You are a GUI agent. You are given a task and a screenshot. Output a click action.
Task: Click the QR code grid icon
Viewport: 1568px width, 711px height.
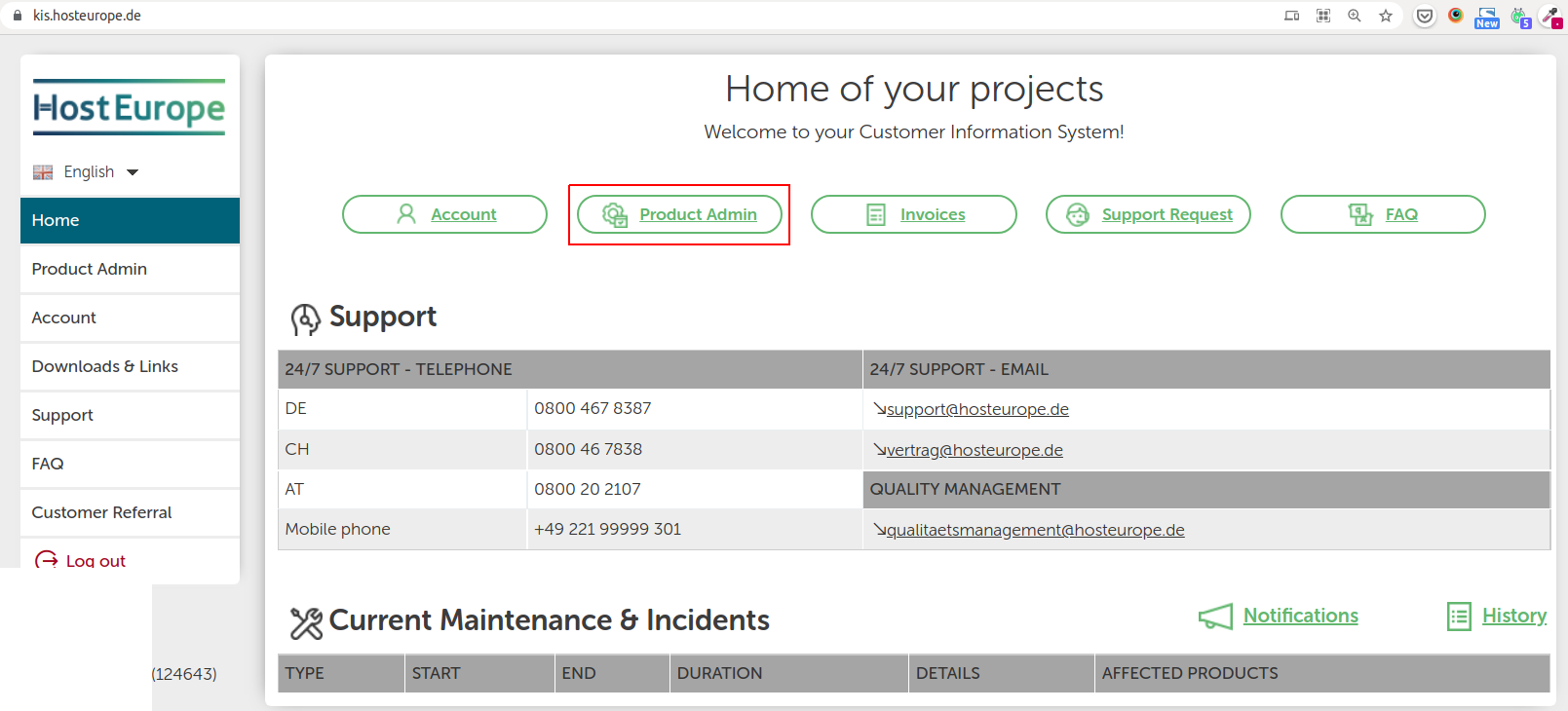(x=1322, y=16)
